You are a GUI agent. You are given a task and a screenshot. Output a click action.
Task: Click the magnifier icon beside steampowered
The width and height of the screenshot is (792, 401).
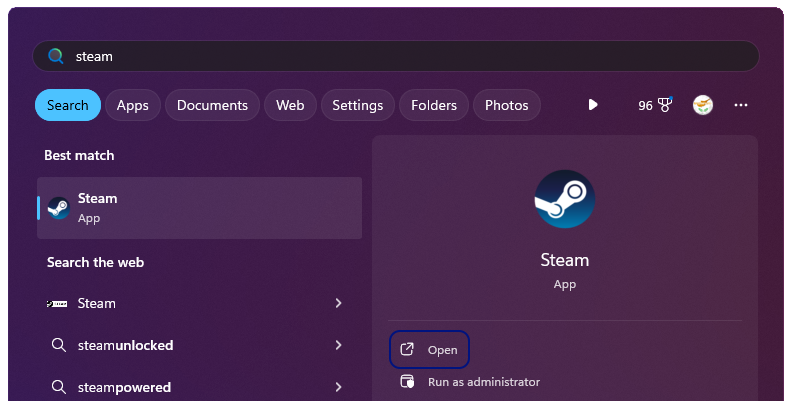(x=59, y=387)
